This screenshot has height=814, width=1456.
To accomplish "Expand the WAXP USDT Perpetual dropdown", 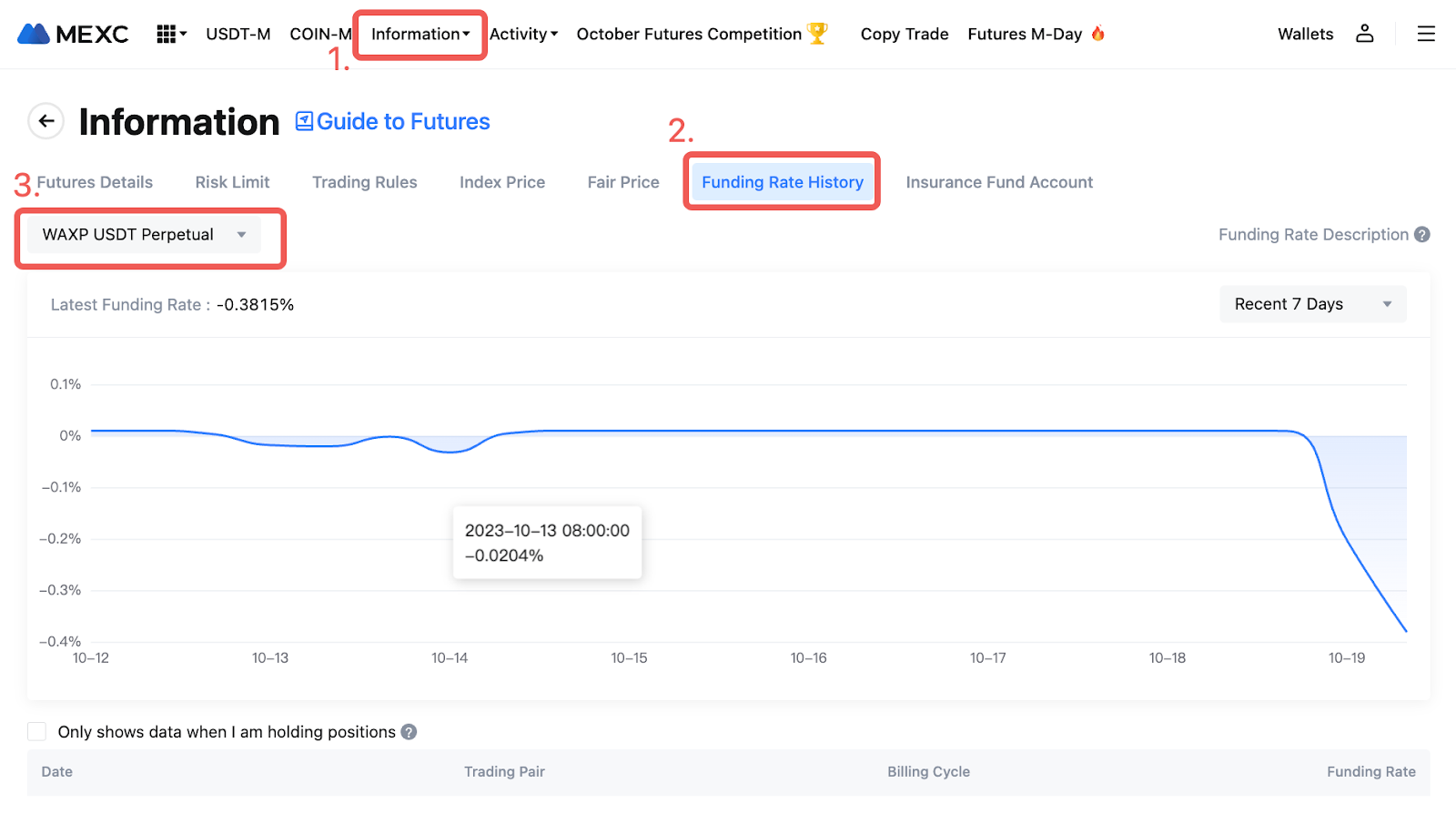I will point(144,235).
